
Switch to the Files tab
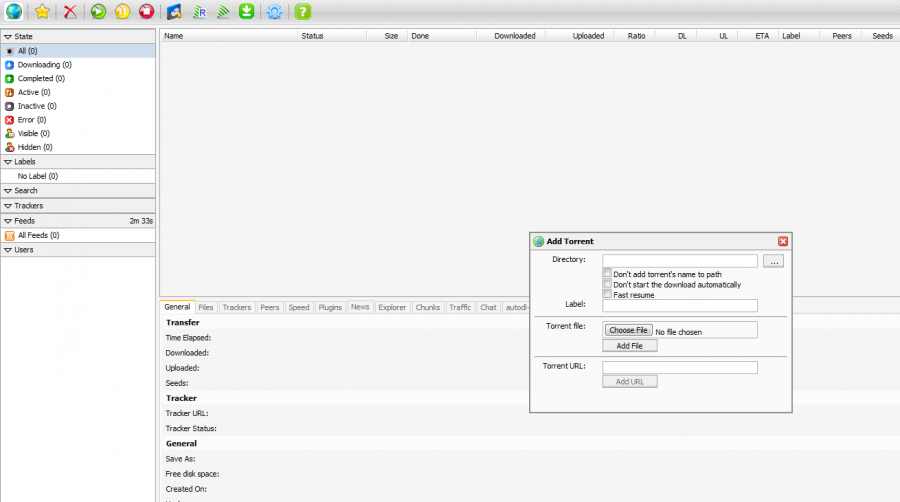click(205, 307)
